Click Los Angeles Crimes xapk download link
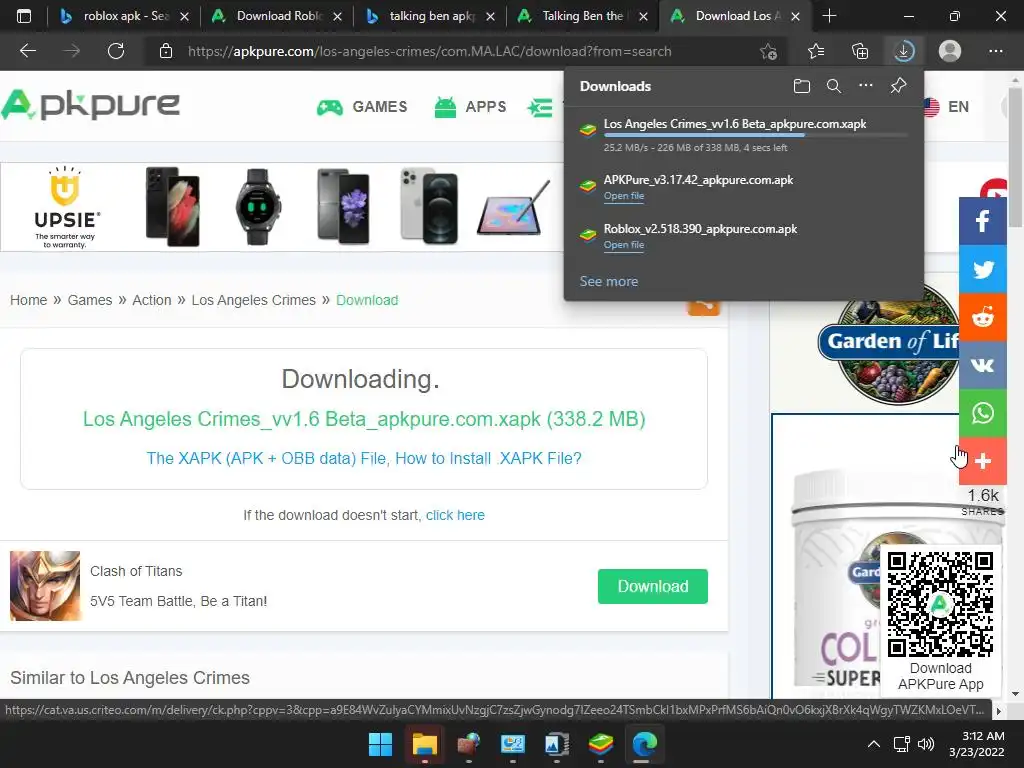 (364, 419)
